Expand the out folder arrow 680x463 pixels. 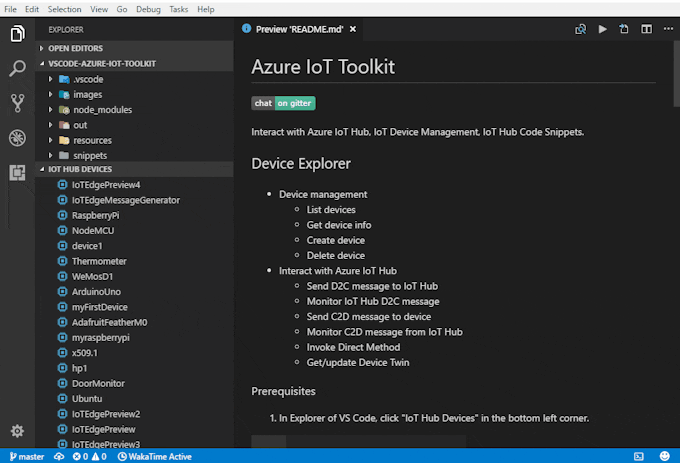click(x=50, y=125)
